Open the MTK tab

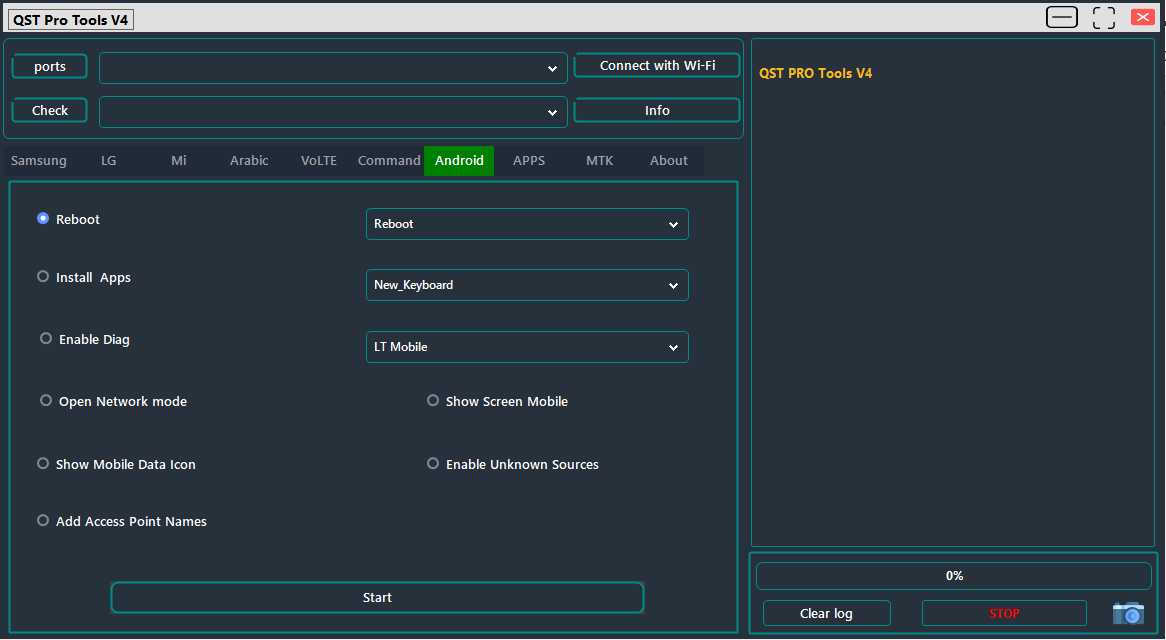pos(600,160)
